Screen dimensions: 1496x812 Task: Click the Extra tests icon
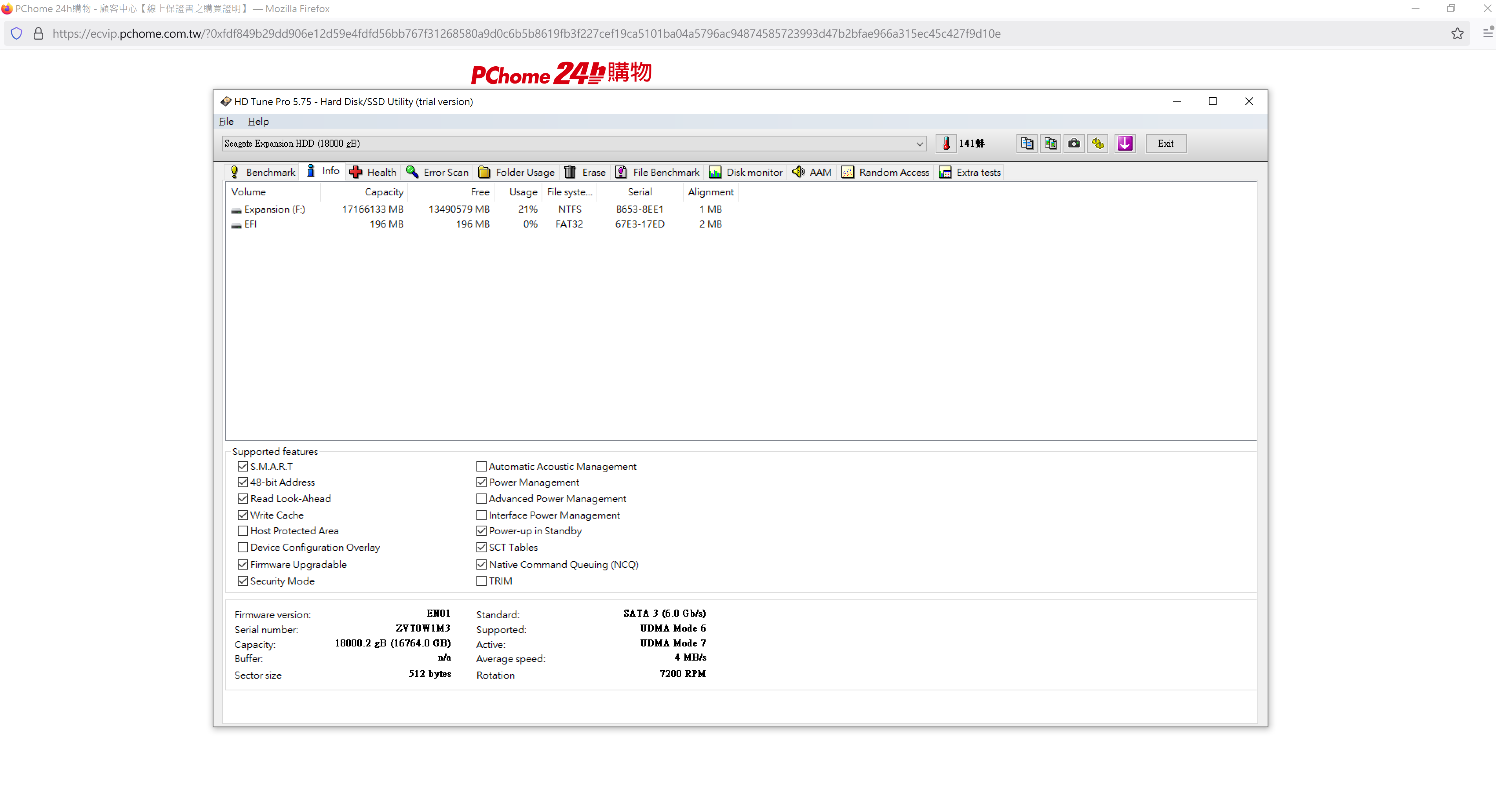pos(945,172)
